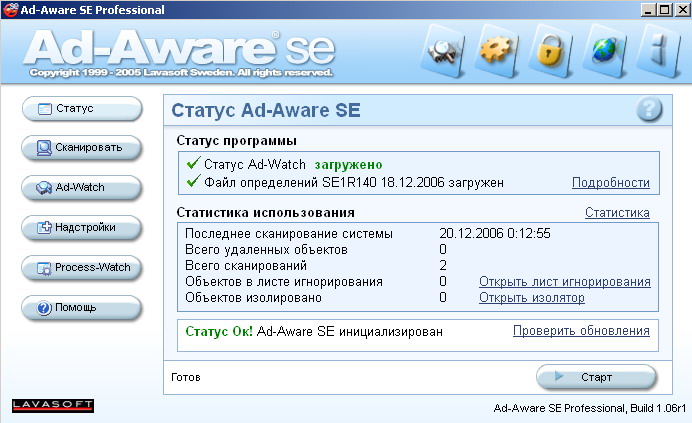
Task: Click Проверить обновления link
Action: pyautogui.click(x=581, y=331)
